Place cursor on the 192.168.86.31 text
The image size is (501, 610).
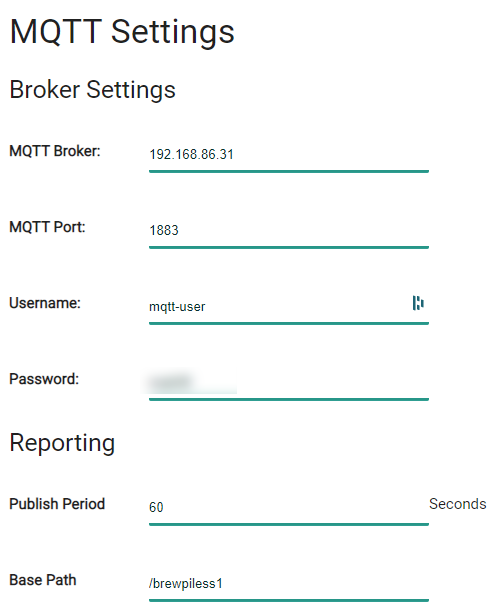tap(191, 154)
